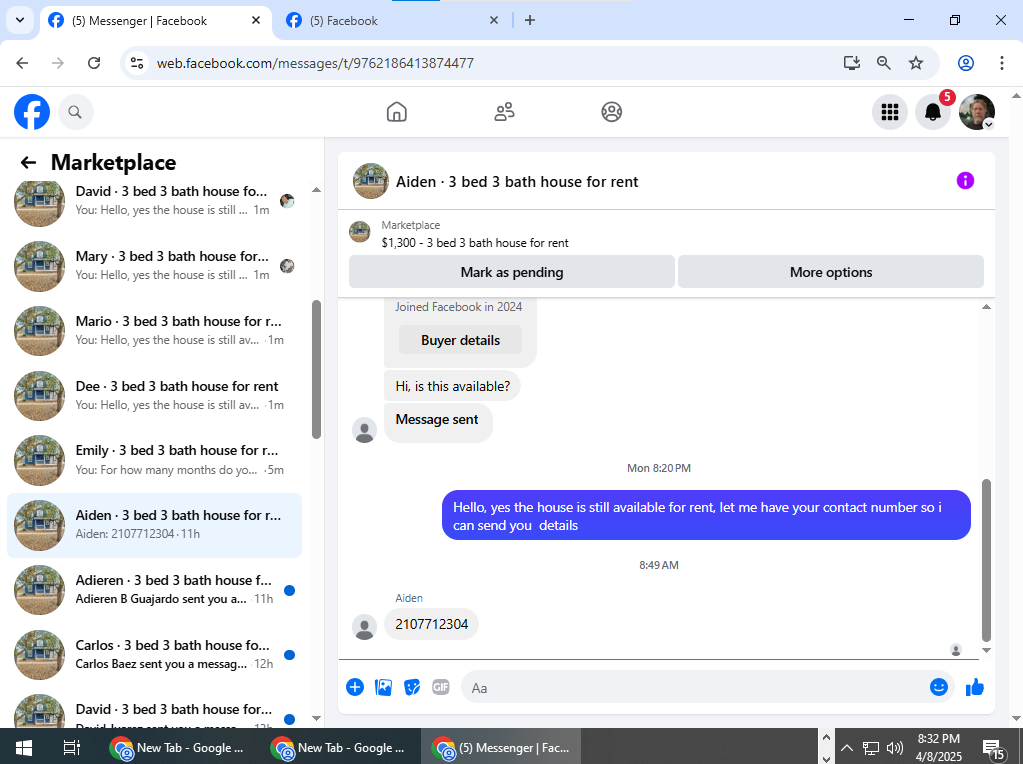This screenshot has width=1023, height=764.
Task: Click chat scroll up arrow
Action: [x=986, y=307]
